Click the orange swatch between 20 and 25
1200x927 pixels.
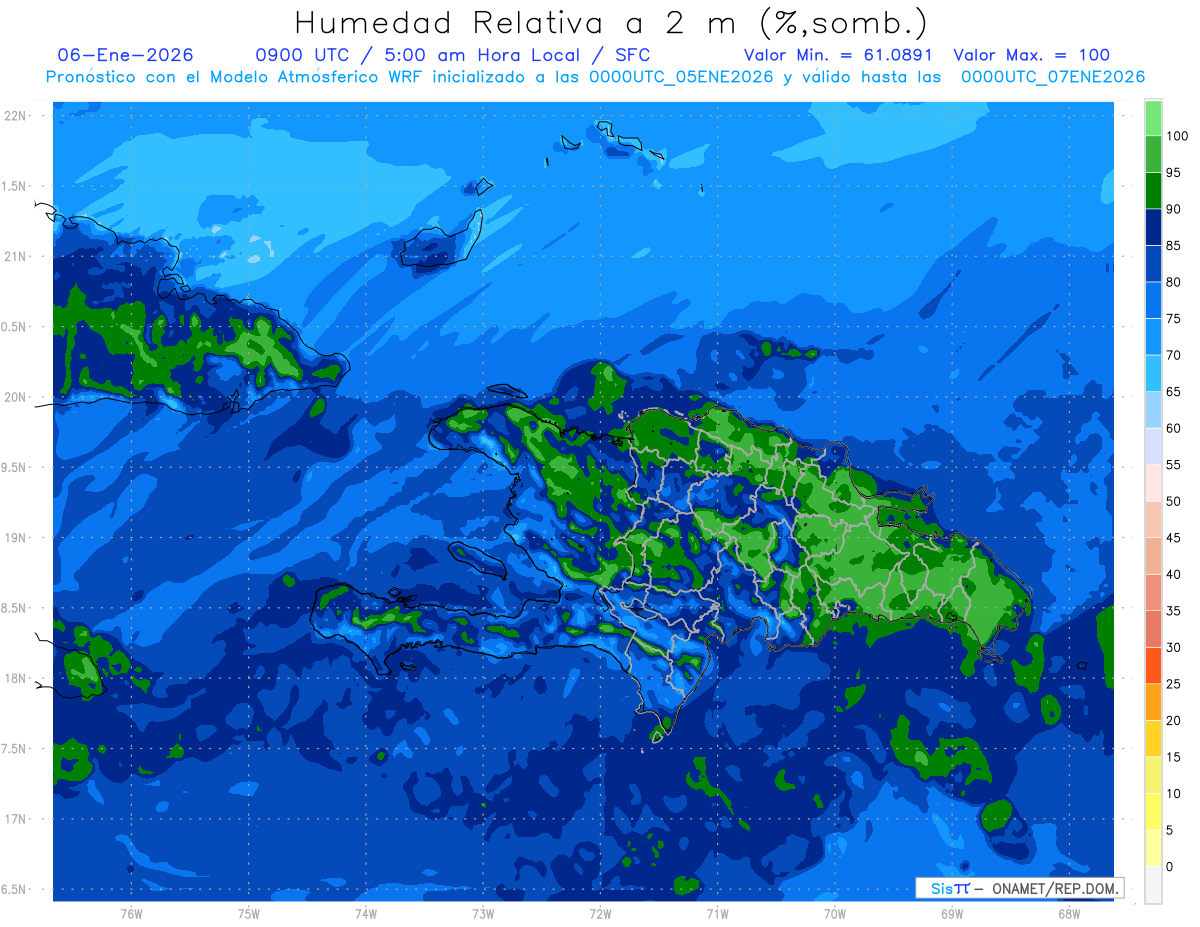[x=1153, y=701]
